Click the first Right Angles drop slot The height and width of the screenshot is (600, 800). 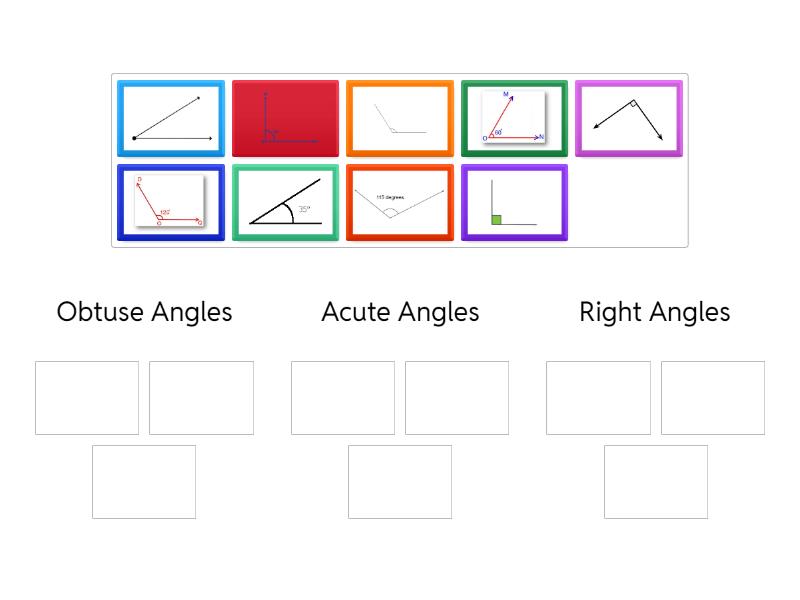tap(598, 398)
